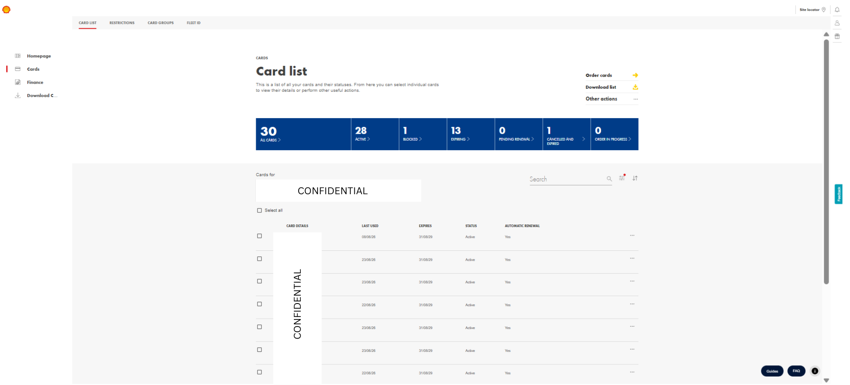The image size is (850, 385).
Task: Click the Site locator link
Action: [x=810, y=10]
